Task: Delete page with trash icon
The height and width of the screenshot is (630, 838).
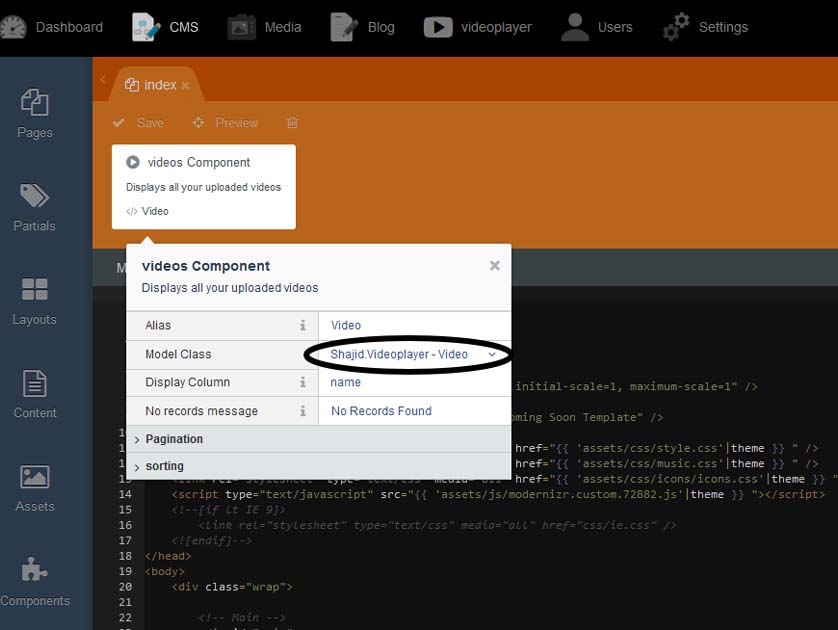Action: pos(292,122)
